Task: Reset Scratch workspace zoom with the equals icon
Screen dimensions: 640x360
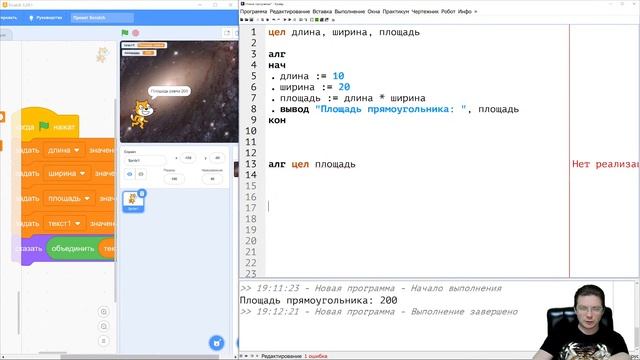Action: pos(104,340)
